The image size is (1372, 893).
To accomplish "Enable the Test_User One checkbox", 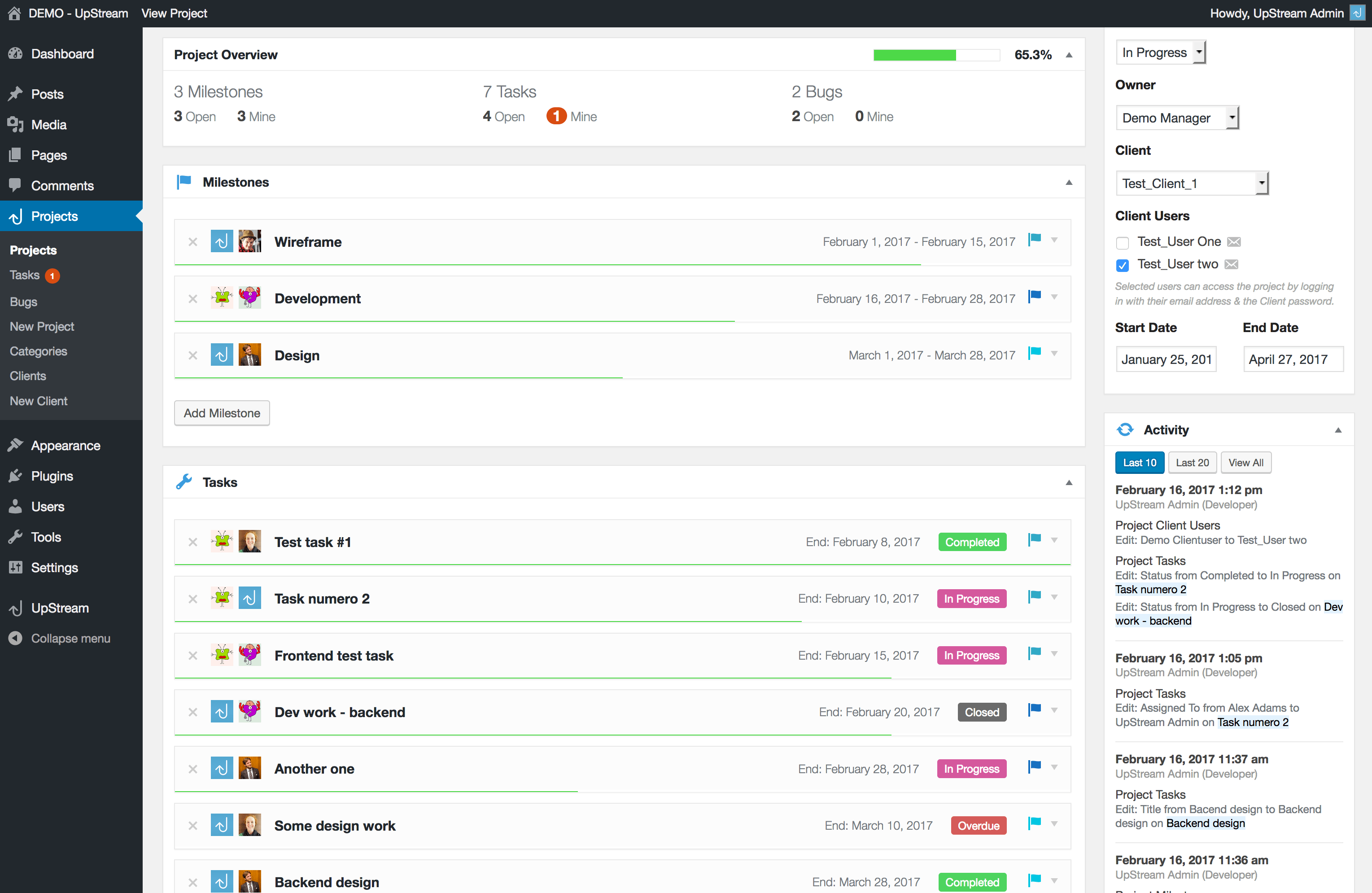I will point(1122,242).
